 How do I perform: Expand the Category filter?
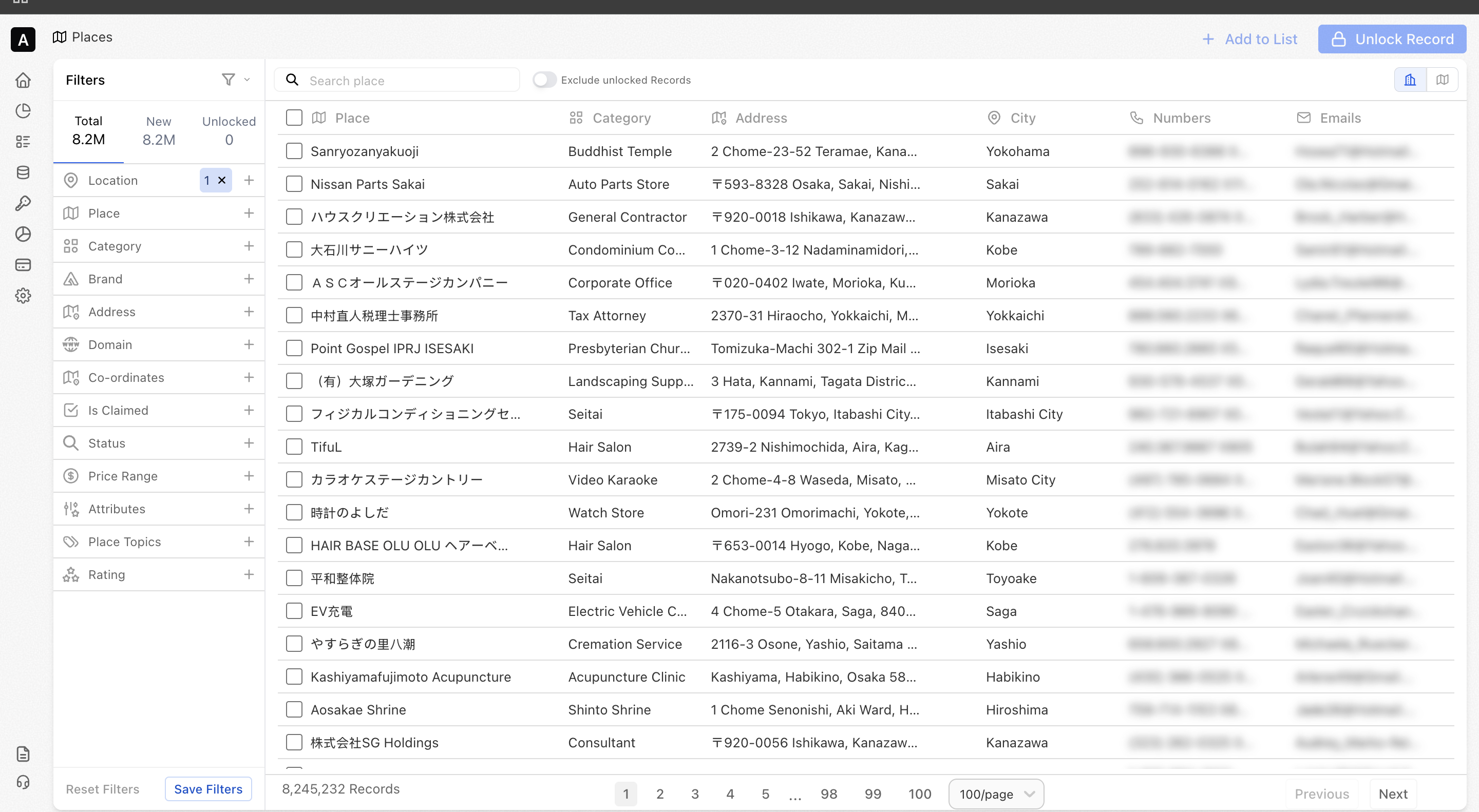point(249,246)
